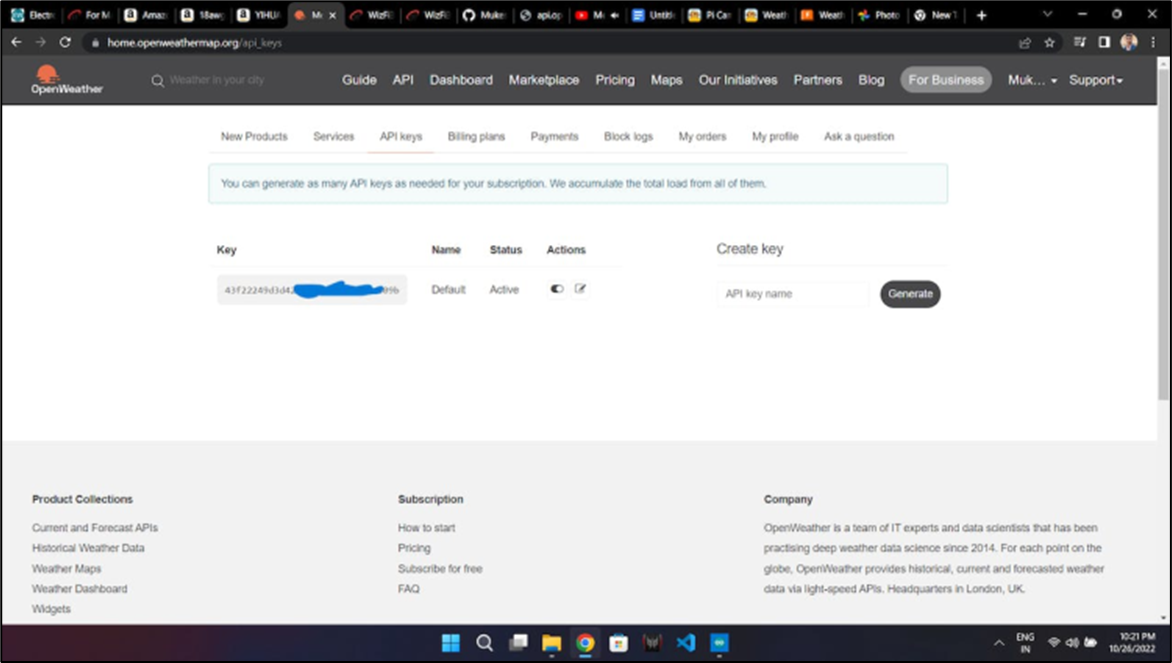
Task: Open Windows taskbar search
Action: click(x=484, y=643)
